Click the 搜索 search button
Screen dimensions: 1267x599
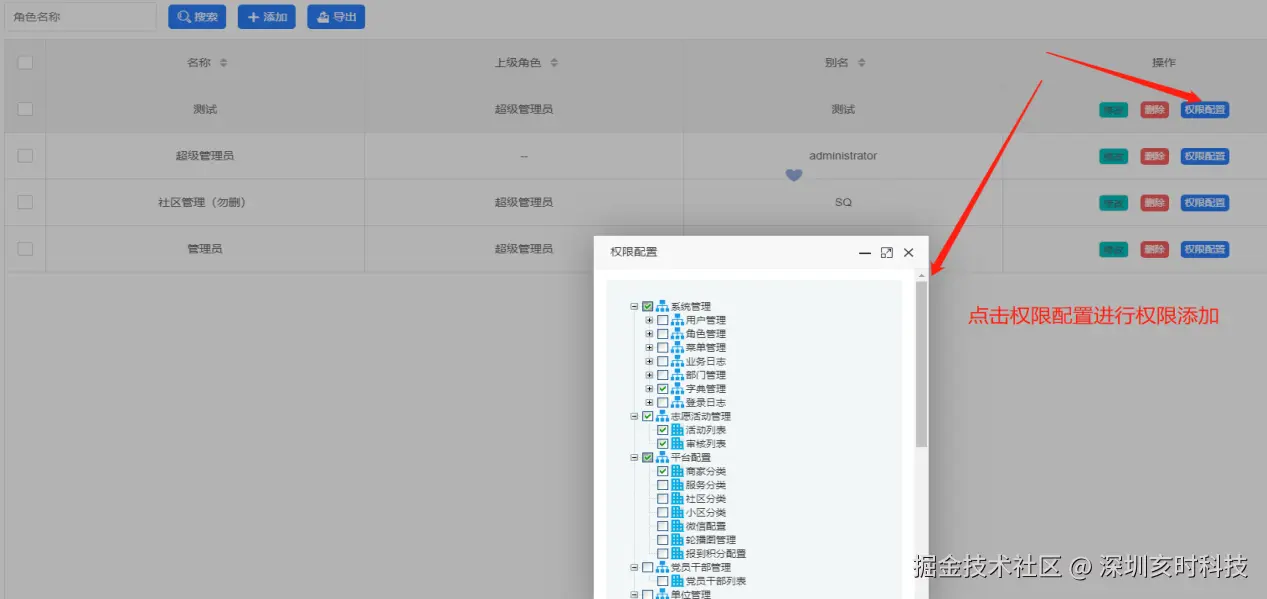point(197,17)
